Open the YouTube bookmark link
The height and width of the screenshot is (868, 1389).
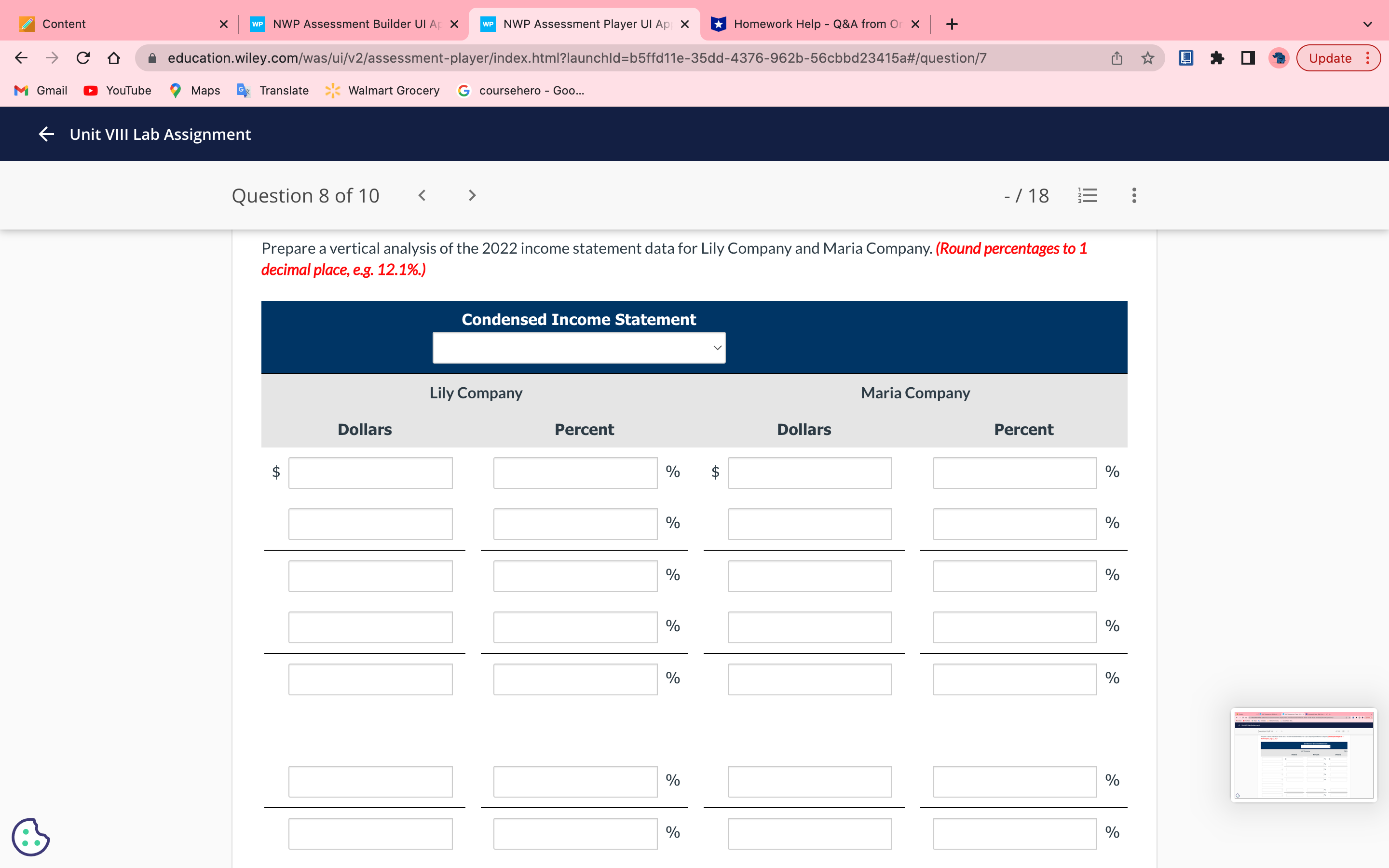point(117,90)
